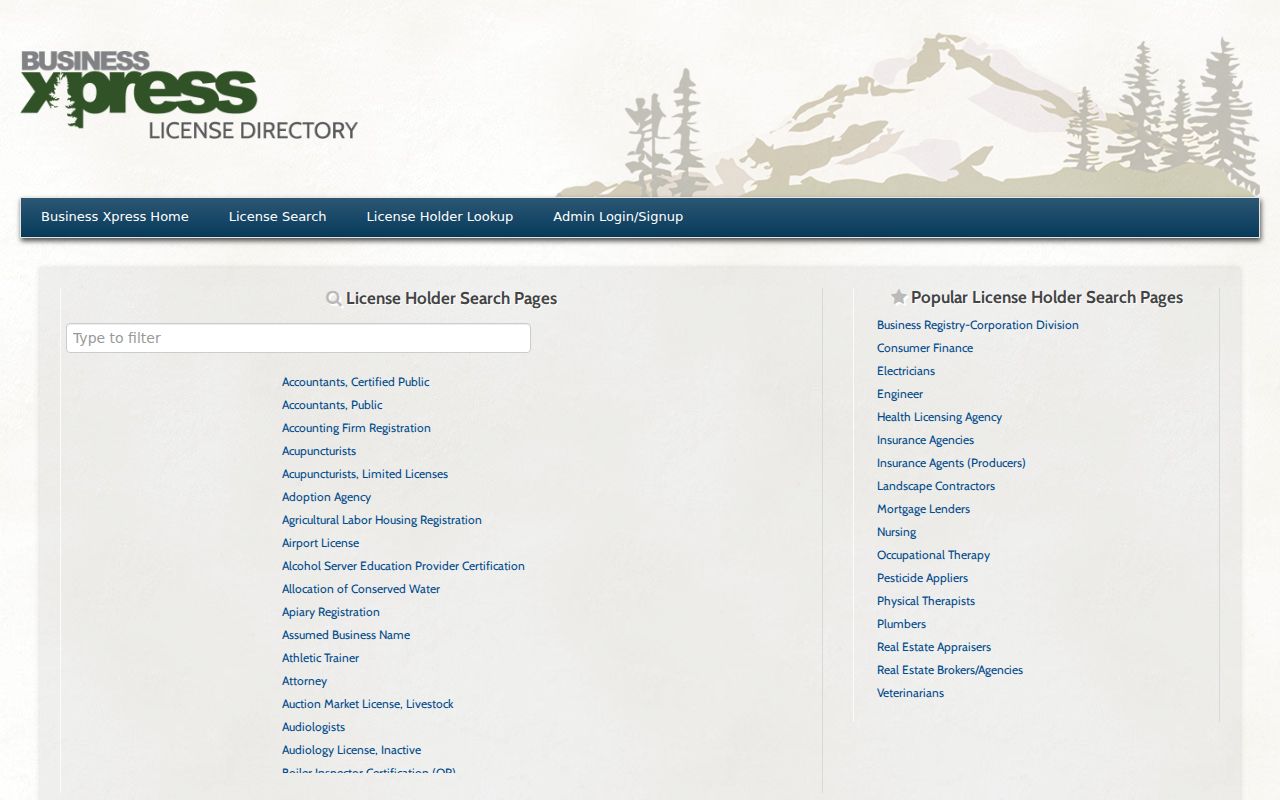Select Plumbers popular link
The image size is (1280, 800).
click(901, 624)
